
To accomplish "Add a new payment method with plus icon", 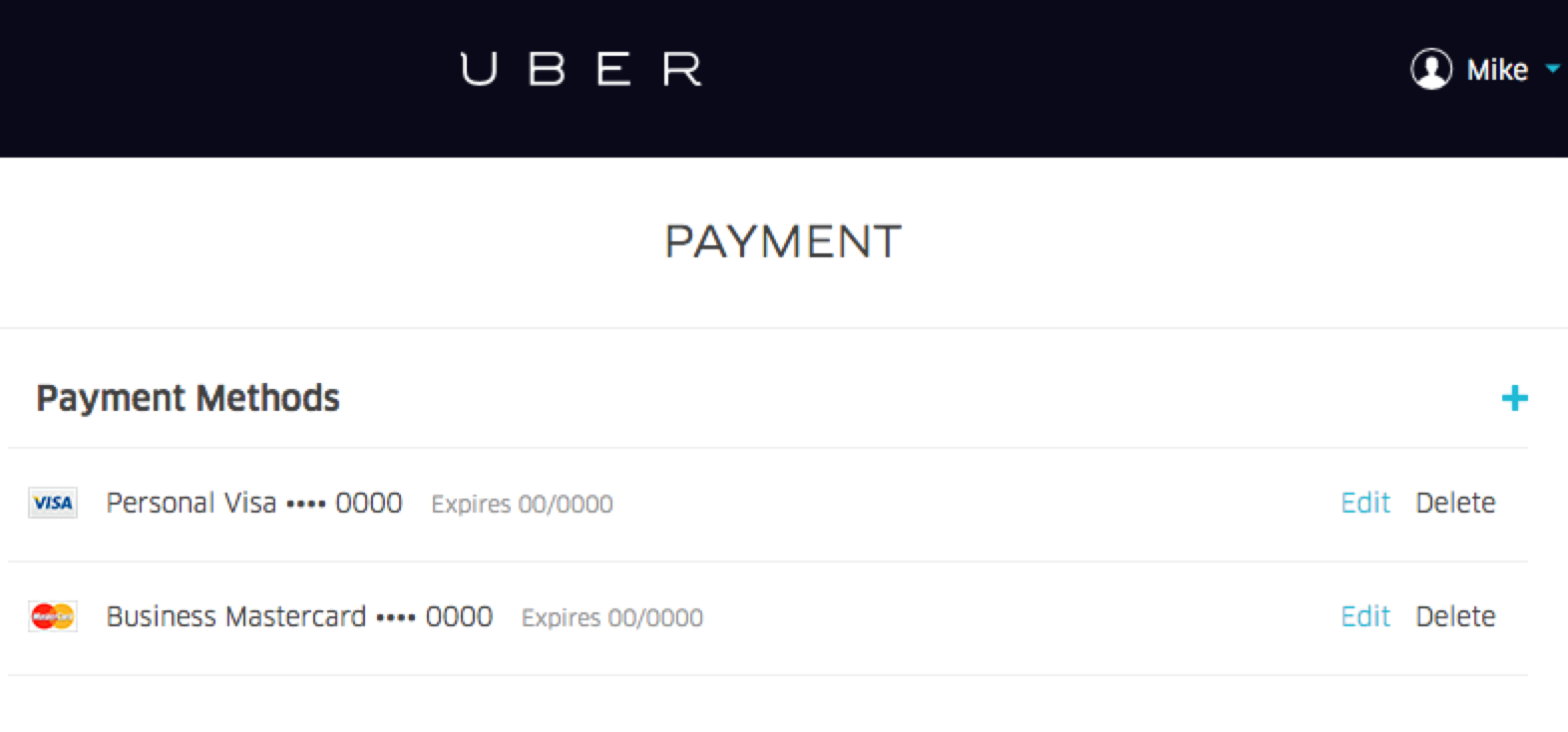I will pos(1514,399).
